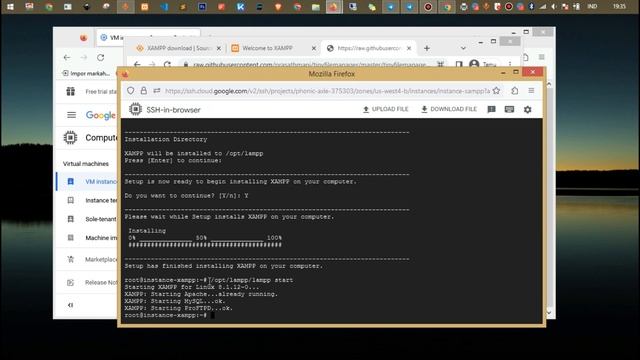Open the 'Impor markah...' bookmark
The height and width of the screenshot is (360, 640).
coord(86,73)
